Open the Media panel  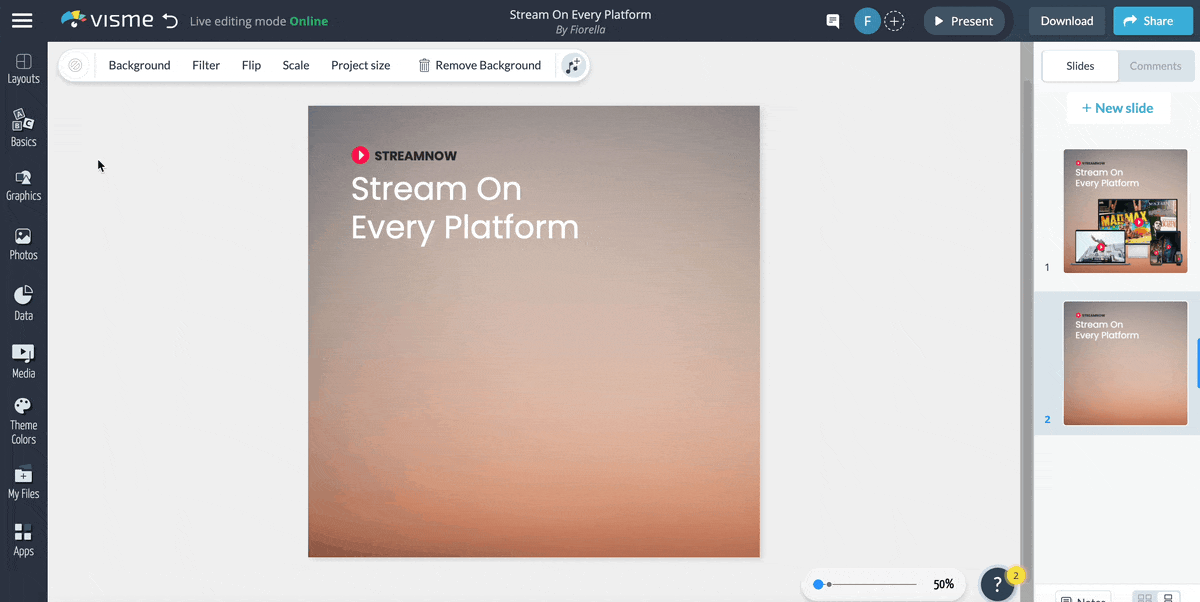point(23,360)
